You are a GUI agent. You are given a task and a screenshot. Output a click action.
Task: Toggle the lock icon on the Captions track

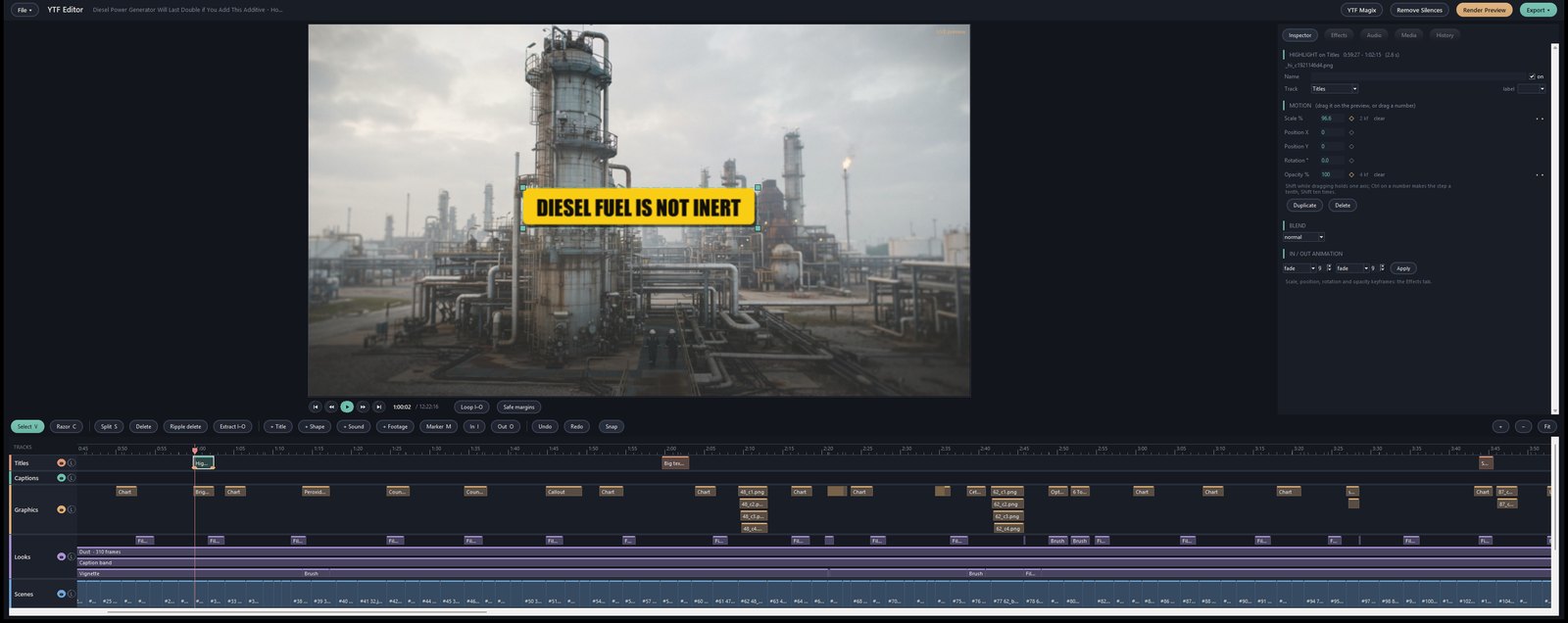click(x=72, y=478)
